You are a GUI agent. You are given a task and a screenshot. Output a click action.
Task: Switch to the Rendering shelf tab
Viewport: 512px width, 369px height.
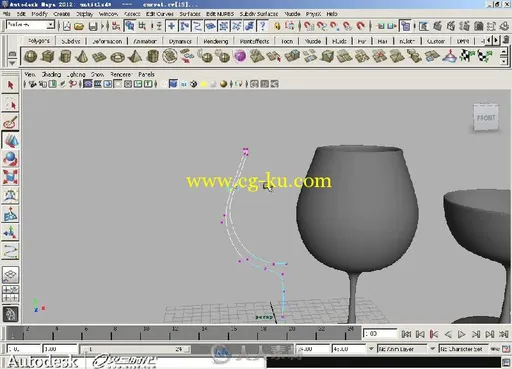tap(216, 41)
